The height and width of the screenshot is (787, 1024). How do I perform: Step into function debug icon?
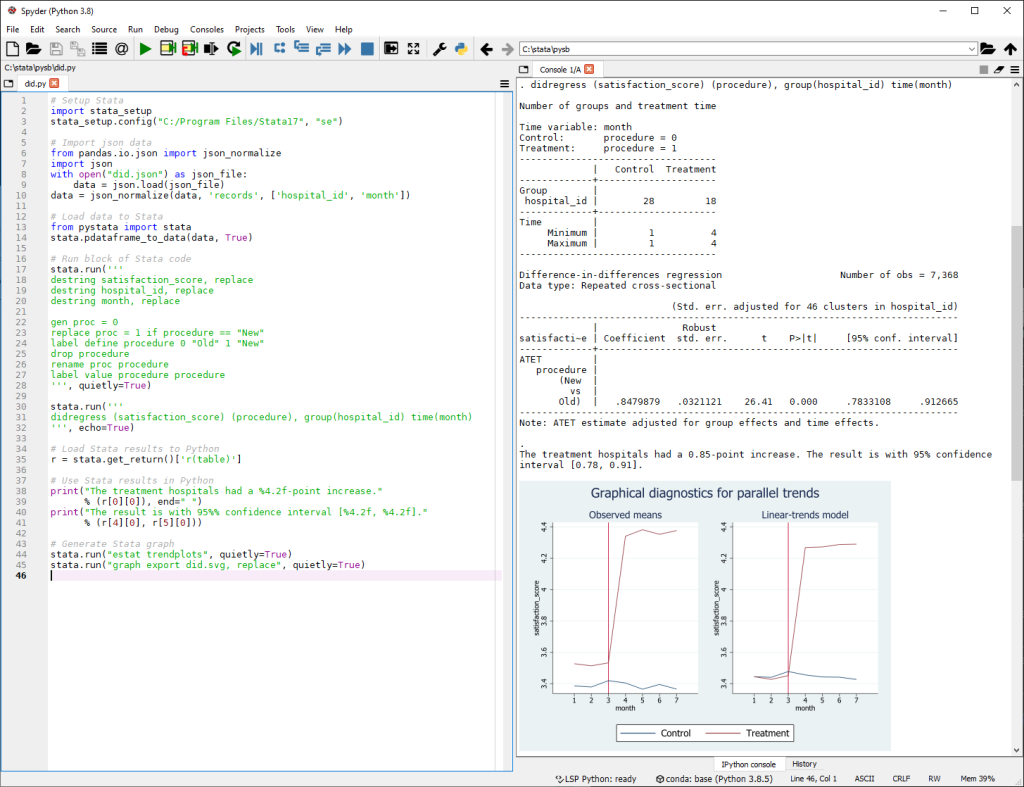coord(301,48)
